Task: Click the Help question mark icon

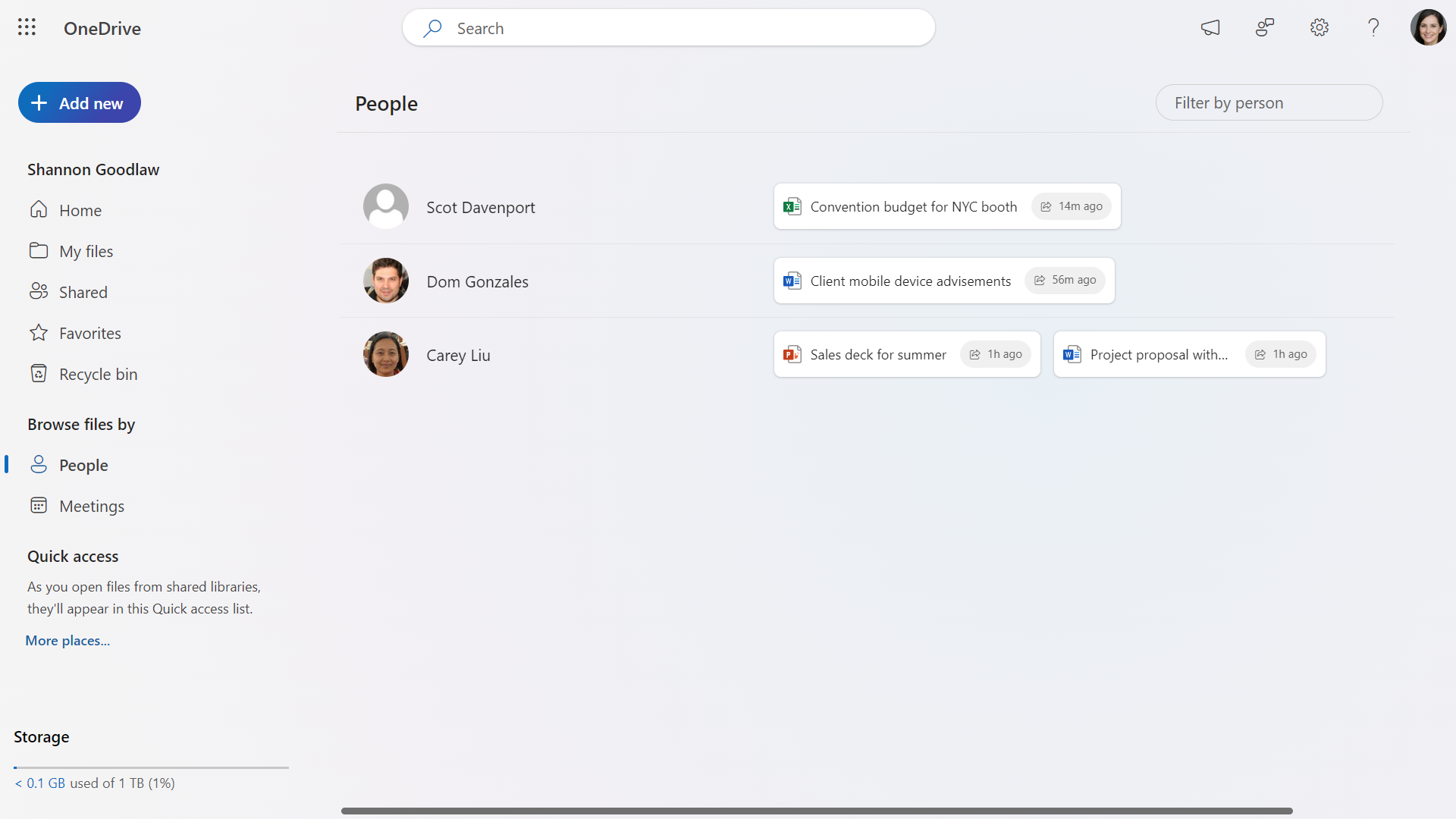Action: [1373, 27]
